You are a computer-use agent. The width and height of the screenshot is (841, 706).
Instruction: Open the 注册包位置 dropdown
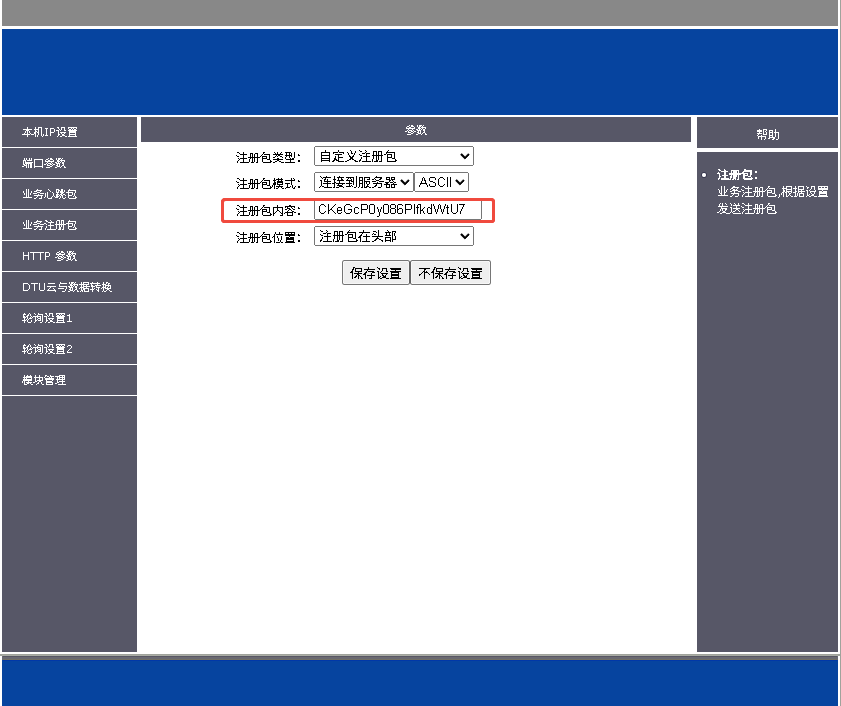point(393,237)
